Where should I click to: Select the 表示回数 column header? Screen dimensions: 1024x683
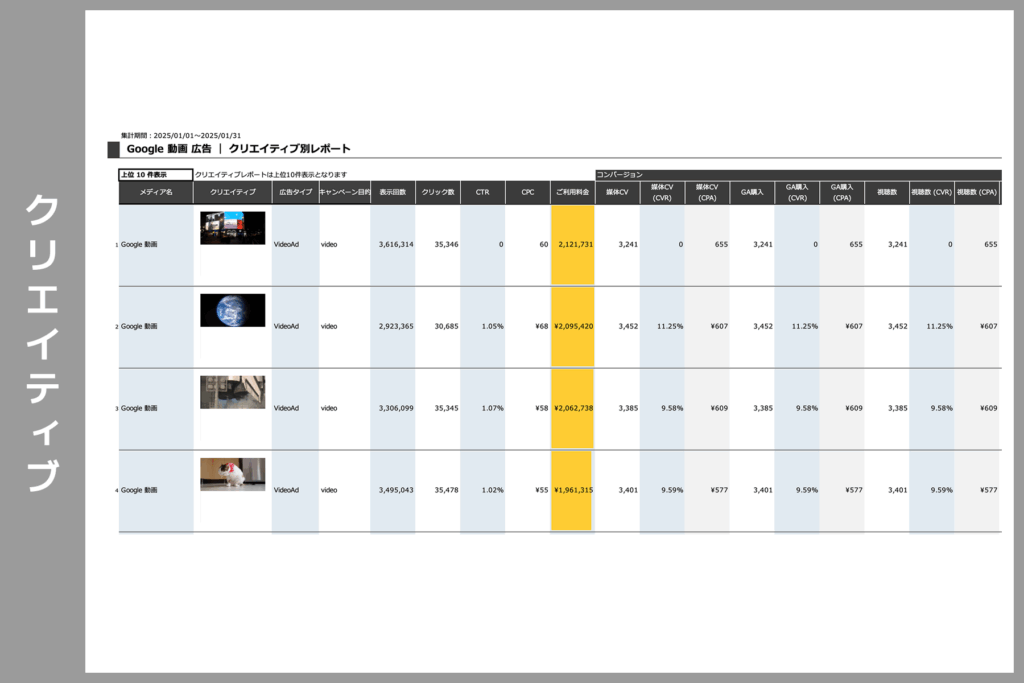tap(393, 192)
